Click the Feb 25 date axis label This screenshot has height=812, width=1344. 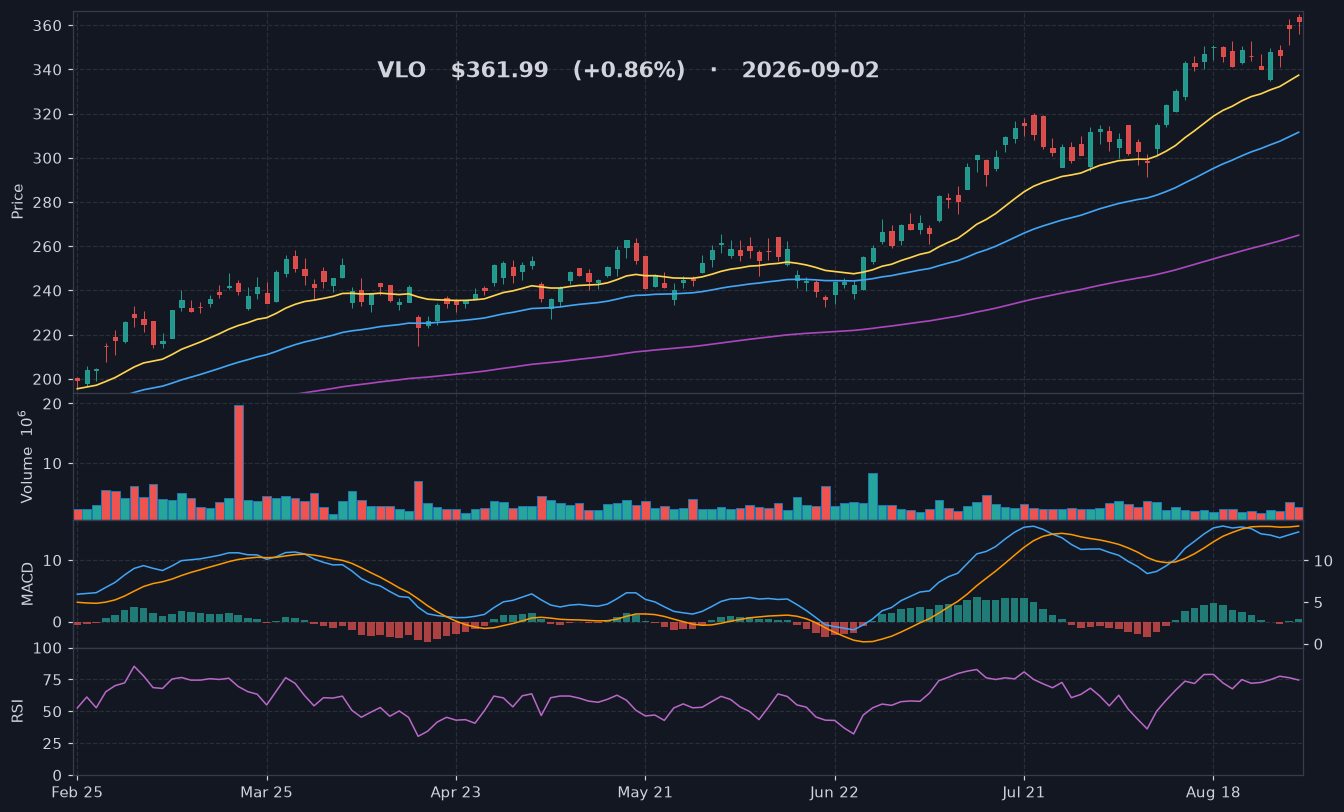(x=78, y=792)
